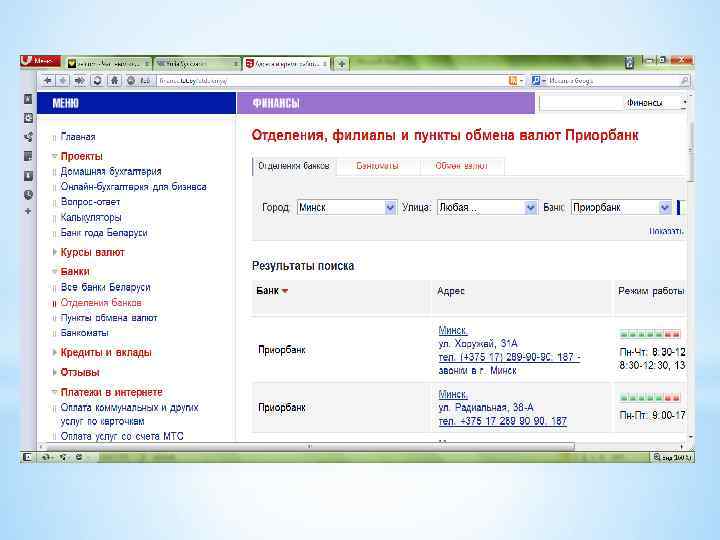
Task: Go to the home page icon
Action: tap(114, 81)
